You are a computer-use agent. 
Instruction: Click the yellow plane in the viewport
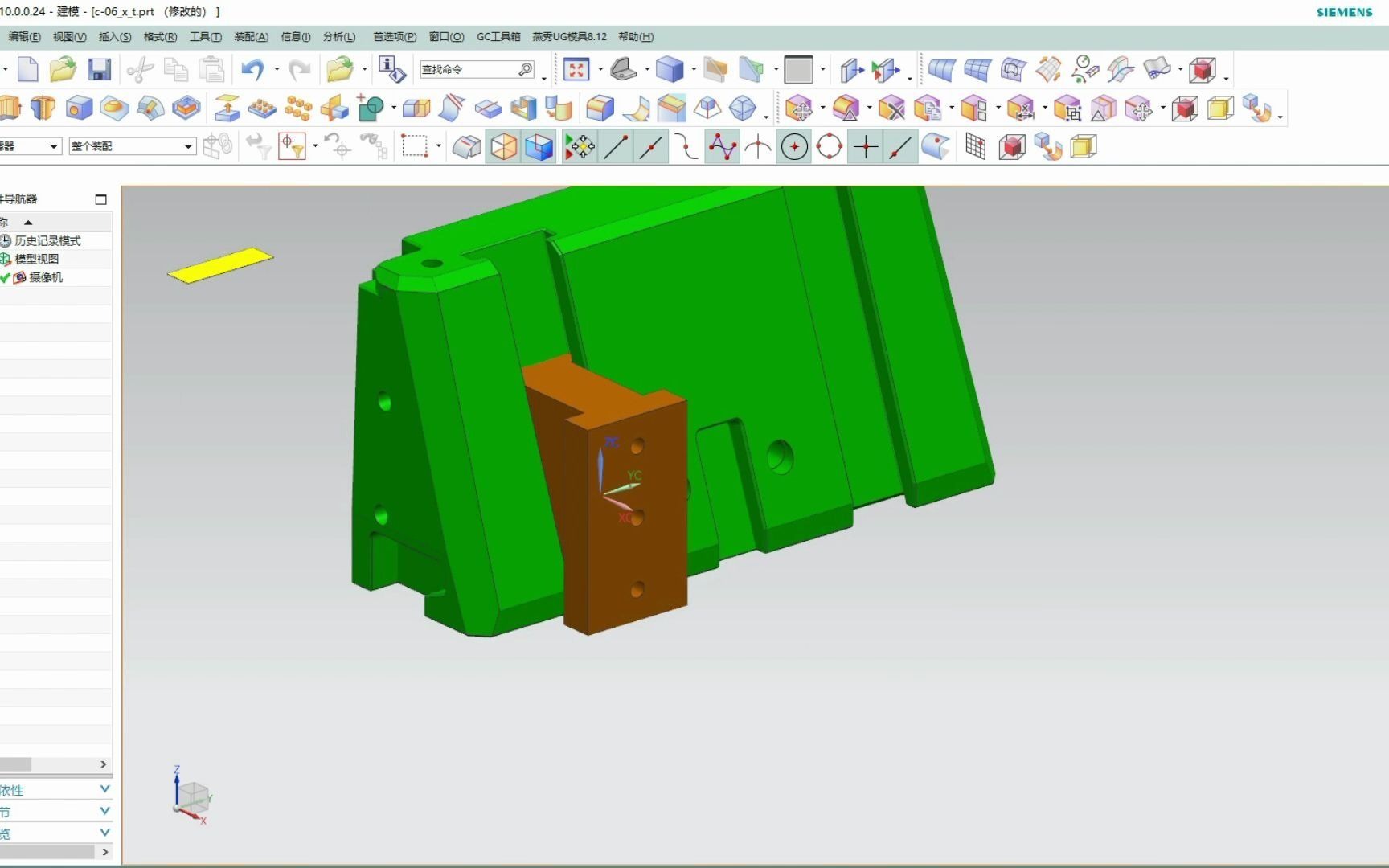pyautogui.click(x=220, y=265)
